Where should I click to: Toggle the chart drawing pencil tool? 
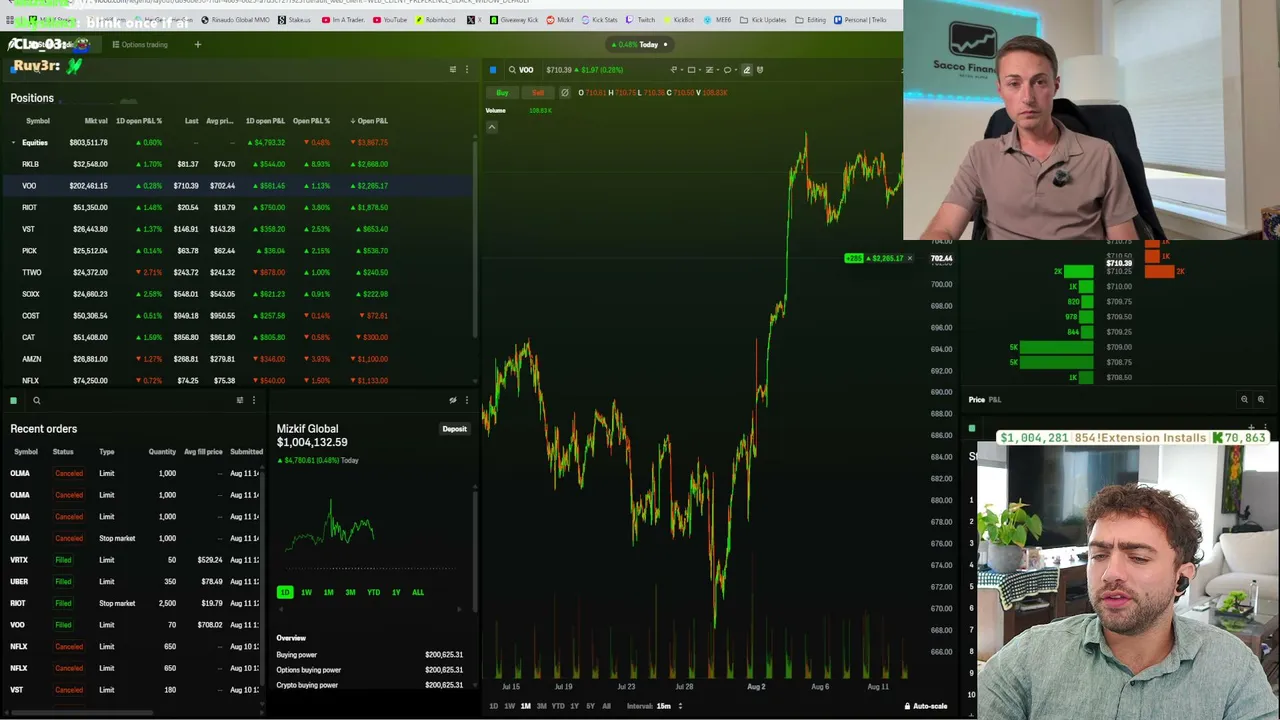(x=746, y=70)
